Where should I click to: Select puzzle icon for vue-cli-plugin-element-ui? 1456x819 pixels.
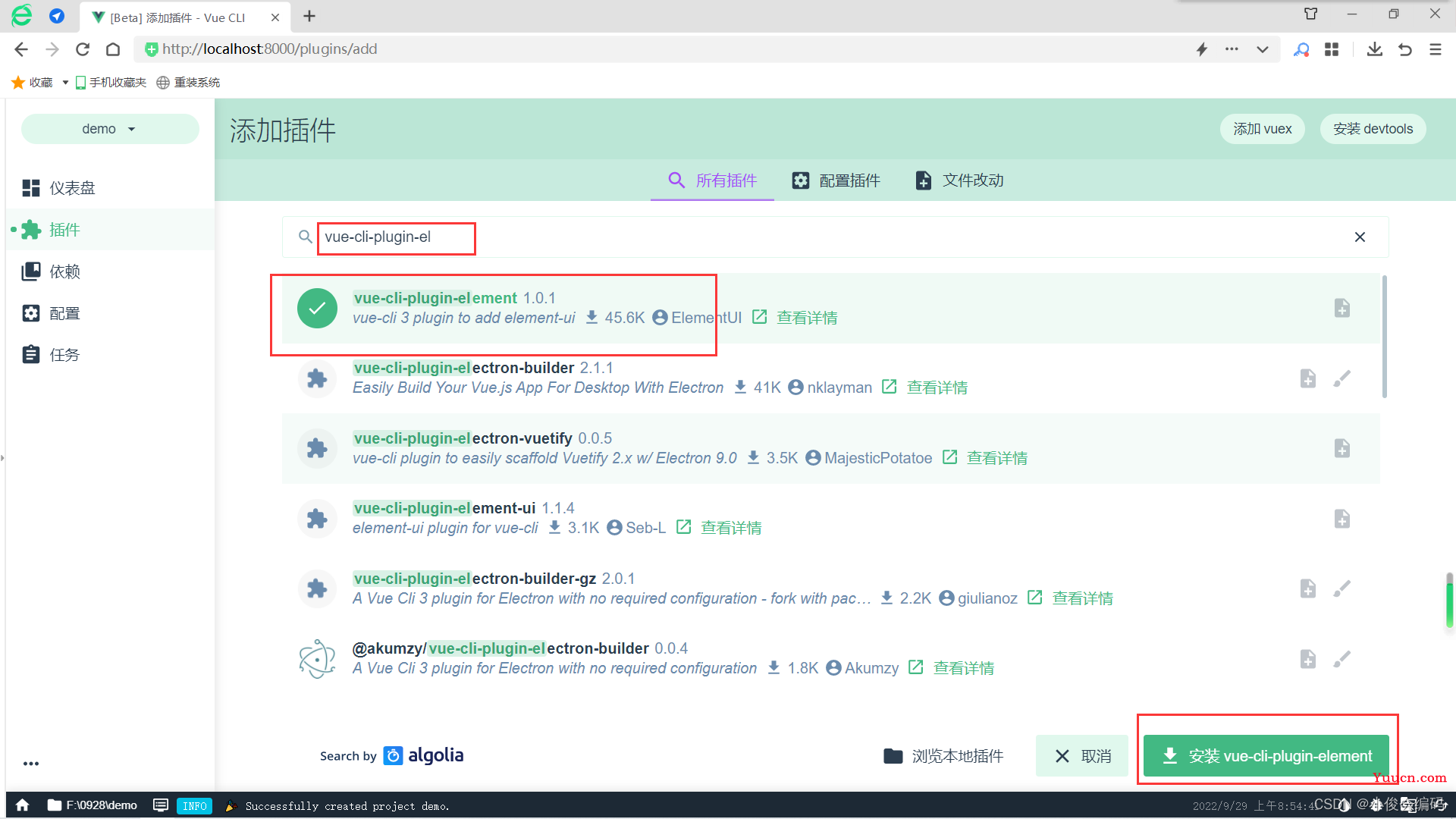tap(317, 519)
